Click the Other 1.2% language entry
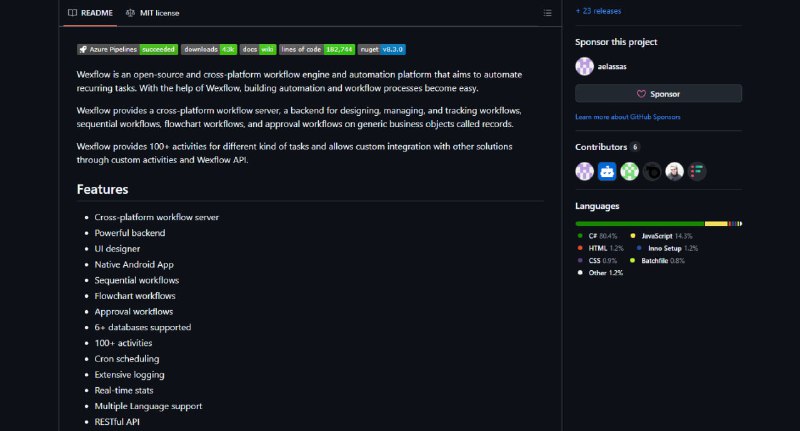 601,273
